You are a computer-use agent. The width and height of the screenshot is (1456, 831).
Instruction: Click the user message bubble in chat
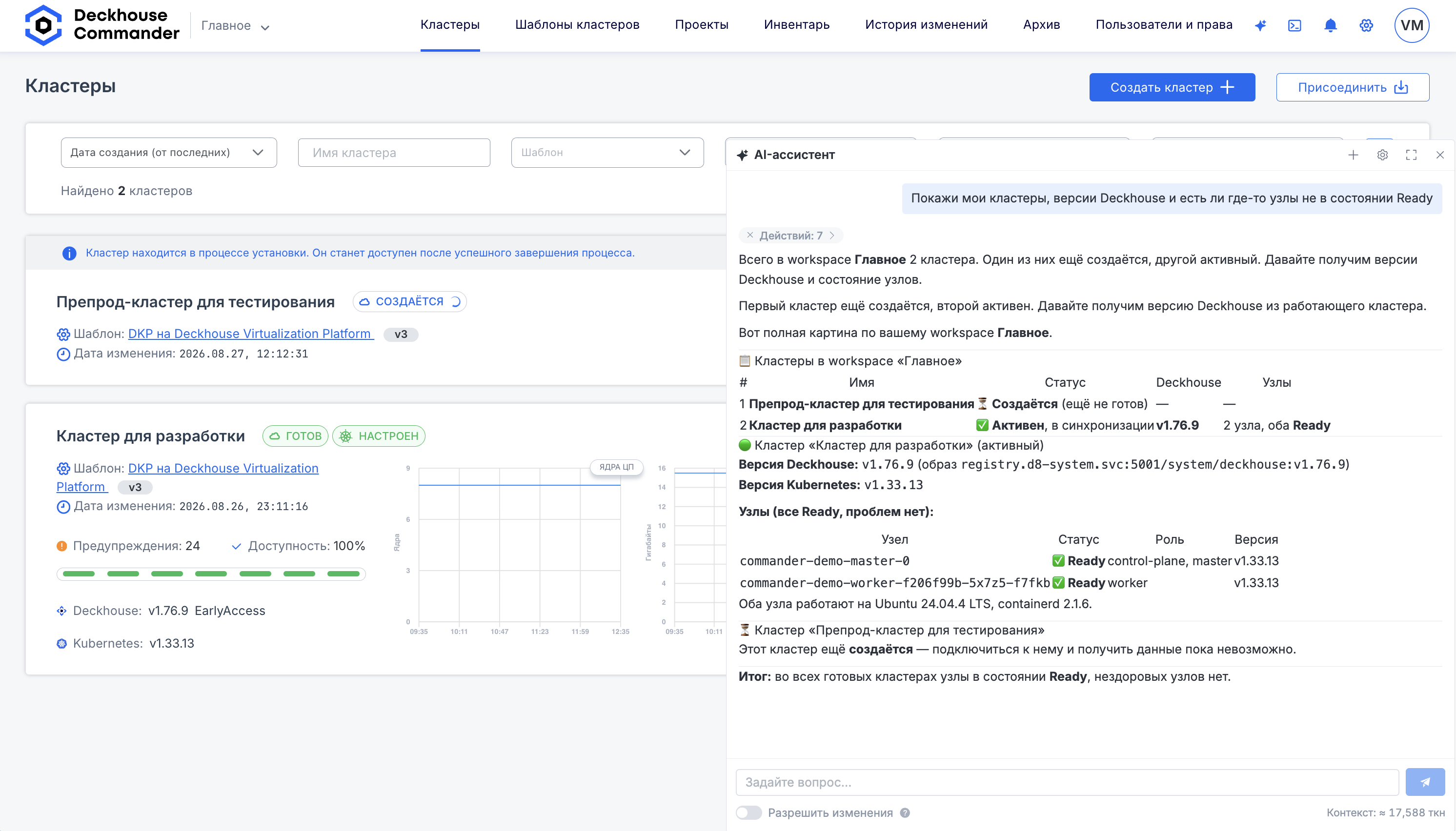1172,198
